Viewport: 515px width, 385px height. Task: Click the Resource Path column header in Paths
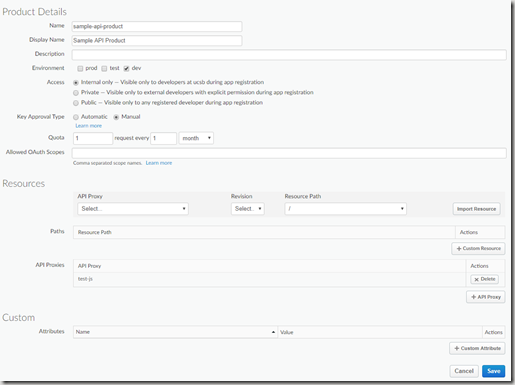(95, 232)
